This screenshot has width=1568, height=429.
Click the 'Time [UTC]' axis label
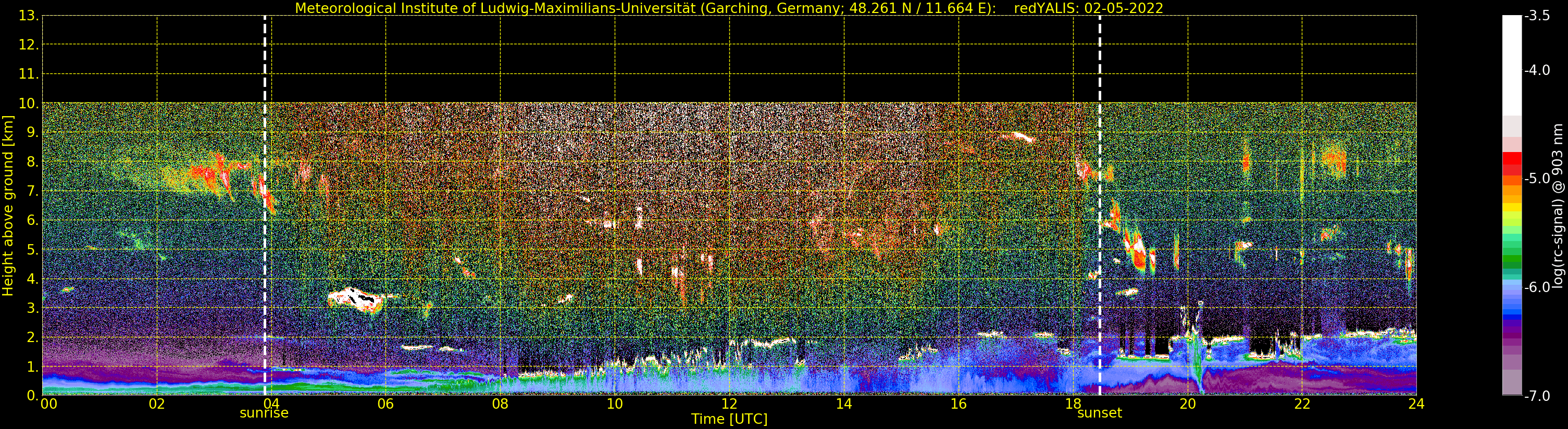coord(729,419)
